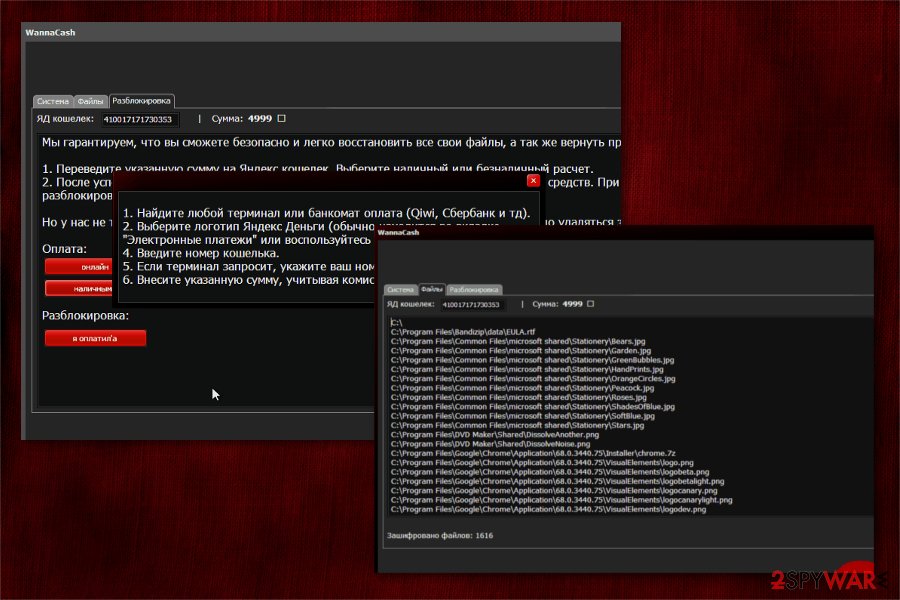
Task: Click the back WannaCash window title bar
Action: click(x=321, y=33)
